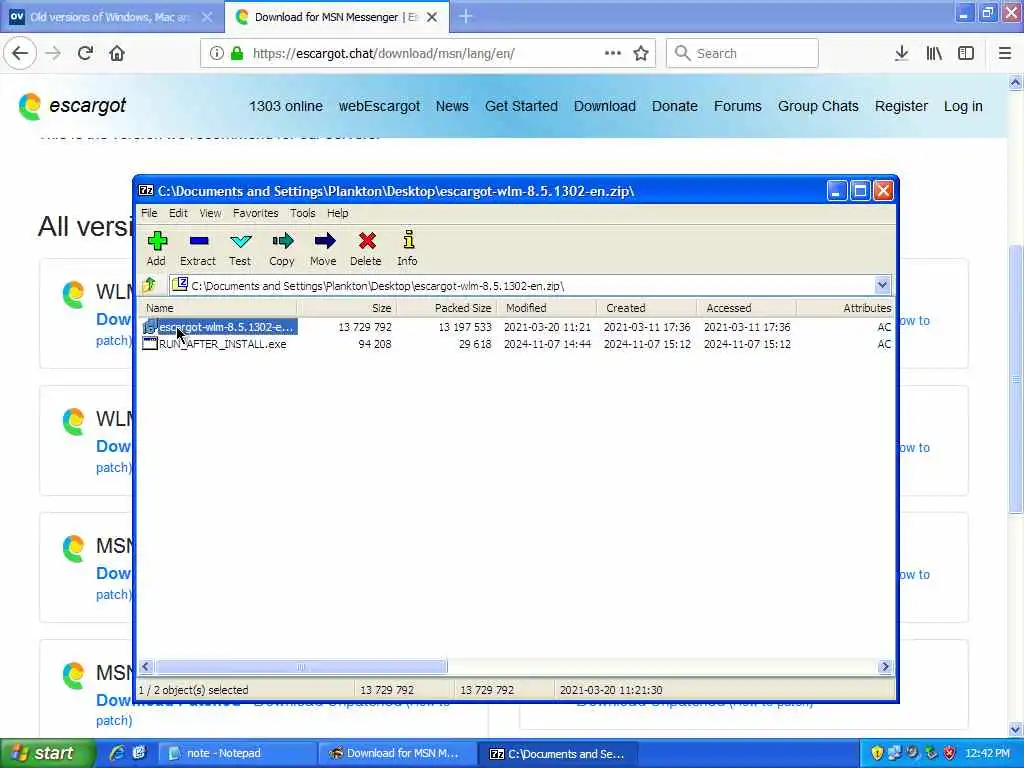Open the Favorites menu in 7-Zip
This screenshot has width=1024, height=768.
[x=255, y=213]
